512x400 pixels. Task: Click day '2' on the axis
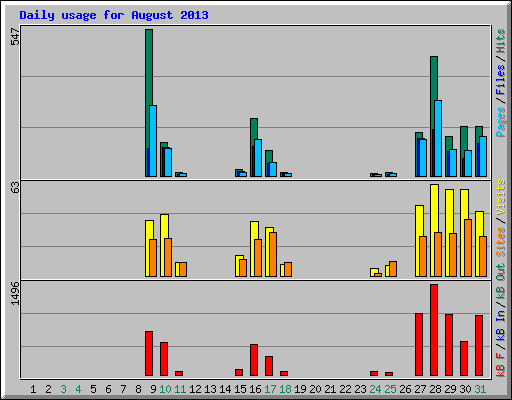(48, 389)
